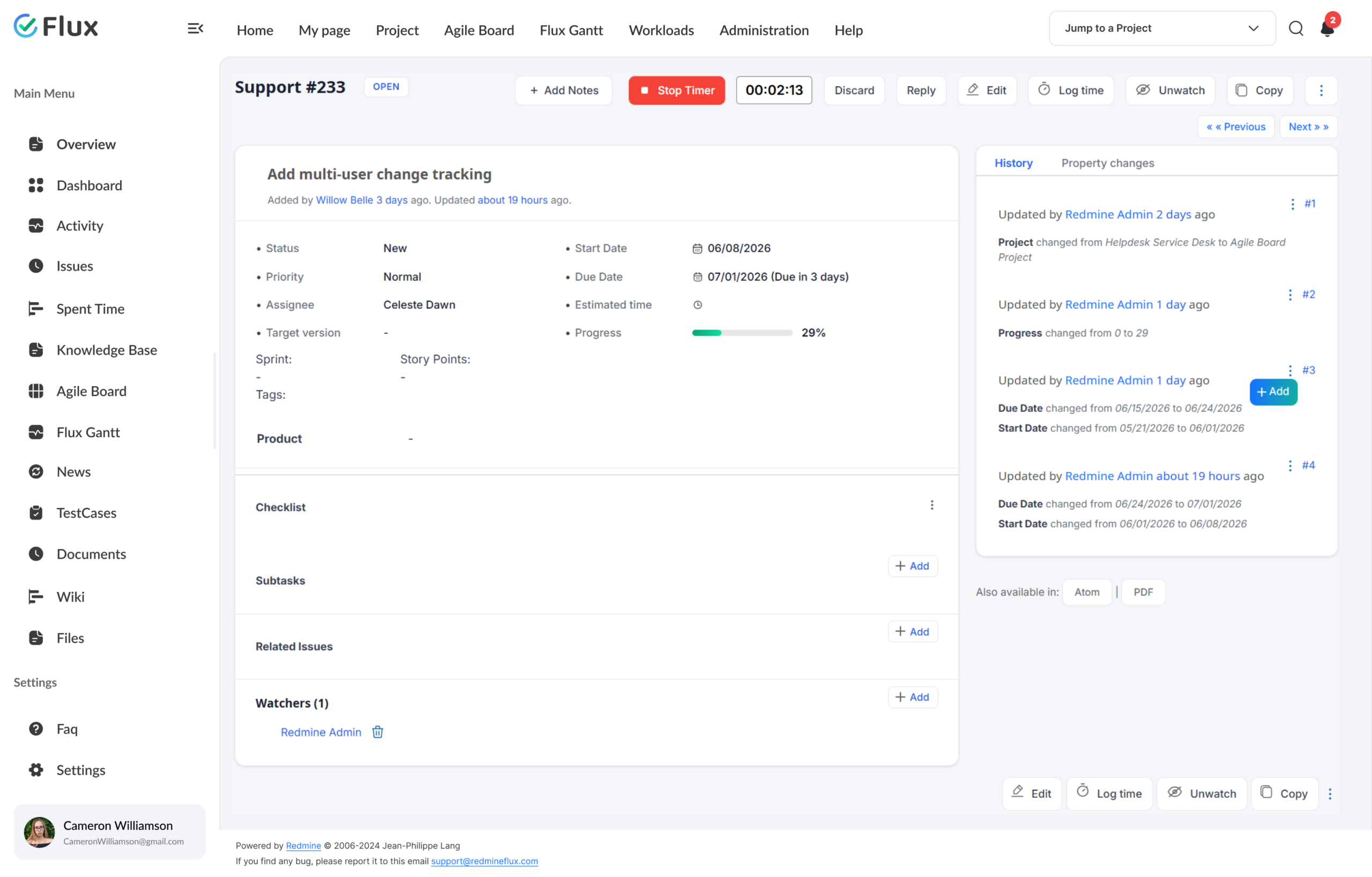Toggle Unwatch in the bottom action bar
1372x877 pixels.
pyautogui.click(x=1202, y=793)
